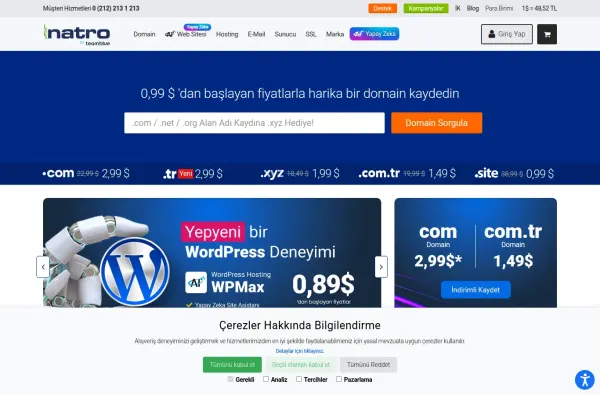The height and width of the screenshot is (395, 600).
Task: Open the Sunucu menu
Action: pyautogui.click(x=285, y=34)
